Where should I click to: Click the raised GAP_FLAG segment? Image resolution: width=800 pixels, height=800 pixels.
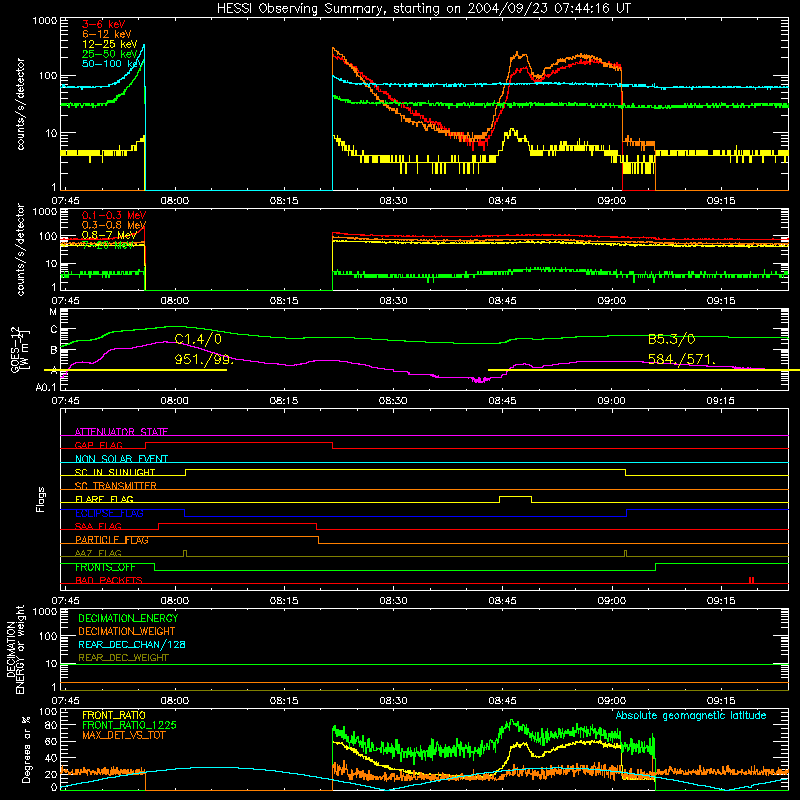[239, 443]
